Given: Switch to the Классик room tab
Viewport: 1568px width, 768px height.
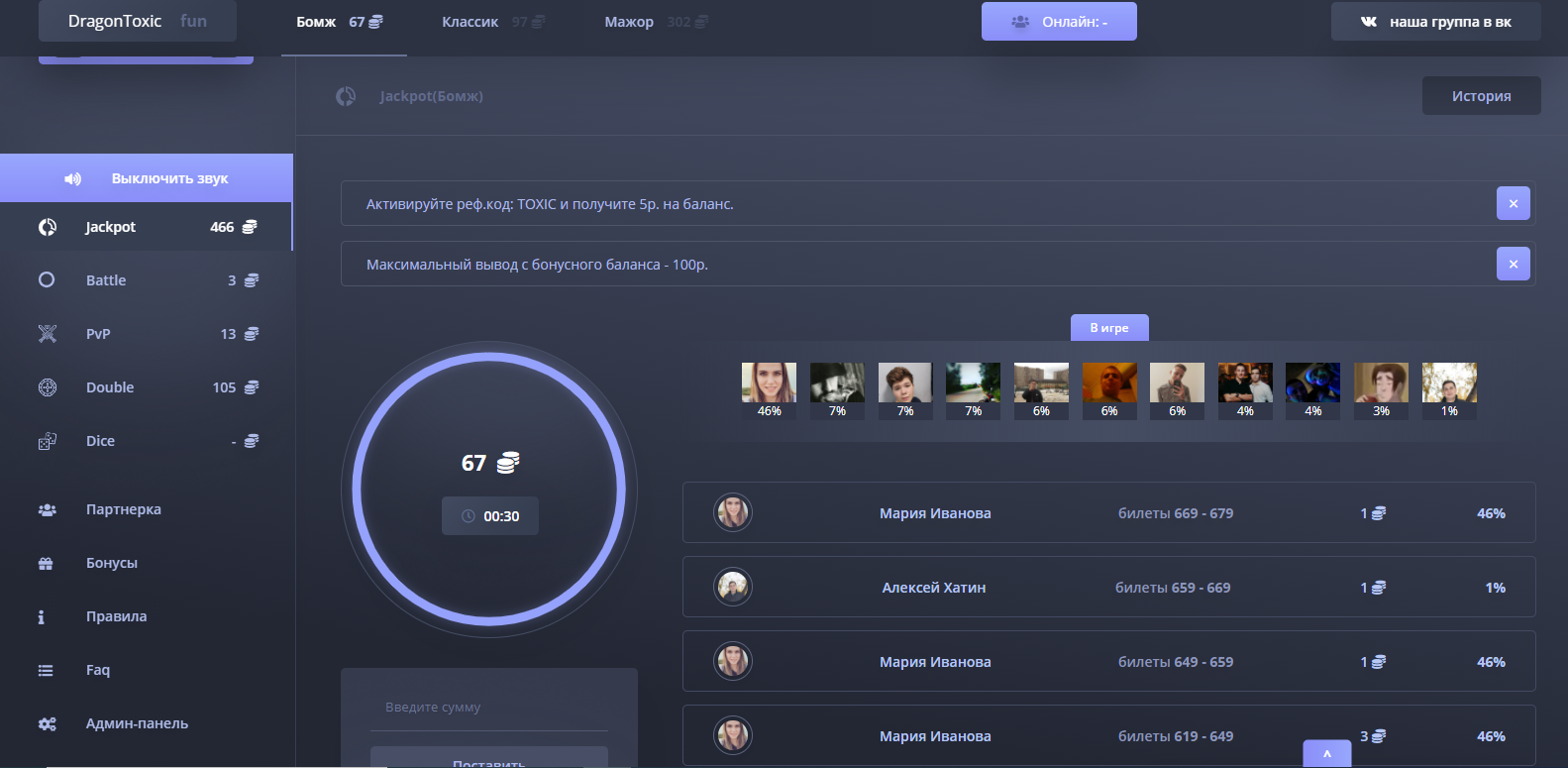Looking at the screenshot, I should 493,22.
